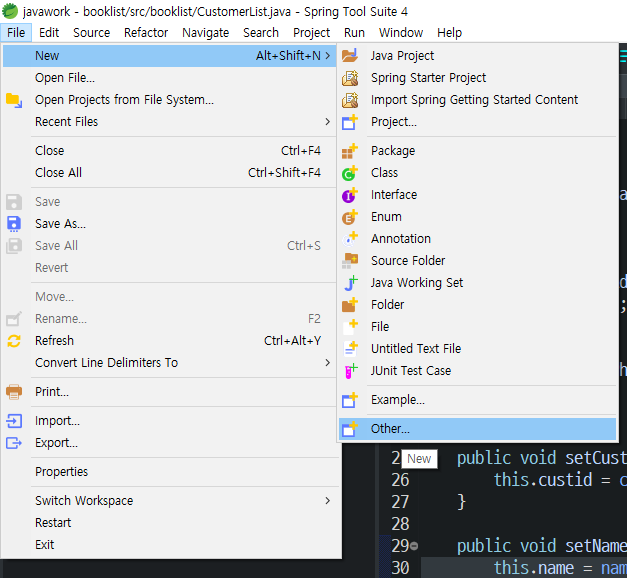Open the Project menu

[312, 32]
